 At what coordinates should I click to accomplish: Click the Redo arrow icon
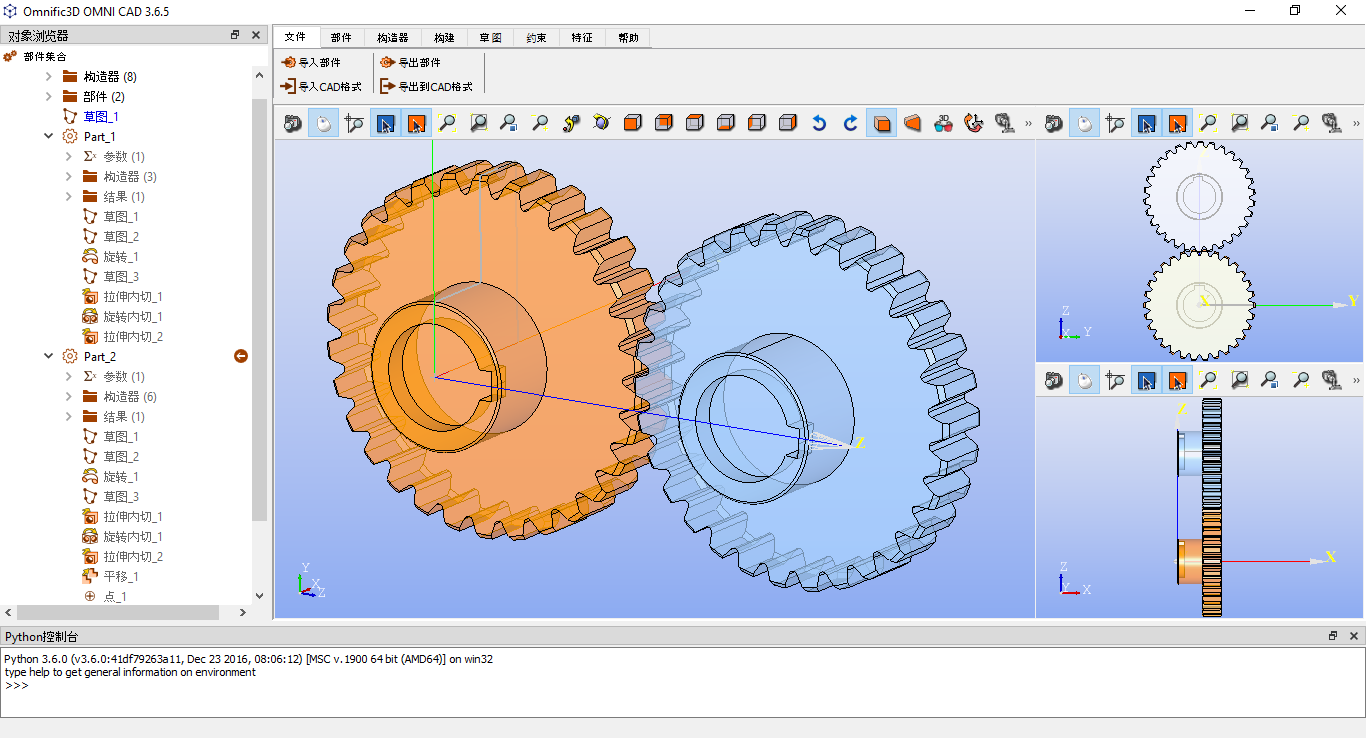(x=849, y=123)
